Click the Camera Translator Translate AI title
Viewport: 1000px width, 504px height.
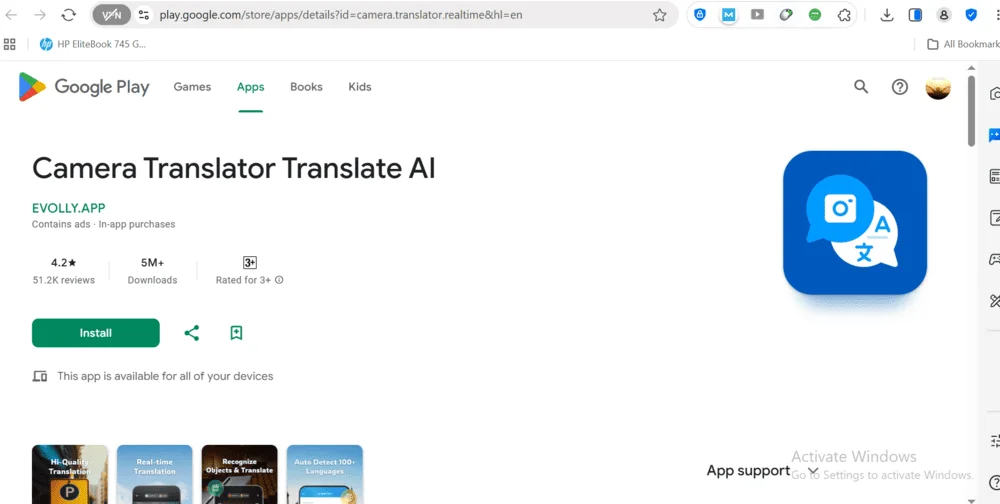[x=233, y=168]
